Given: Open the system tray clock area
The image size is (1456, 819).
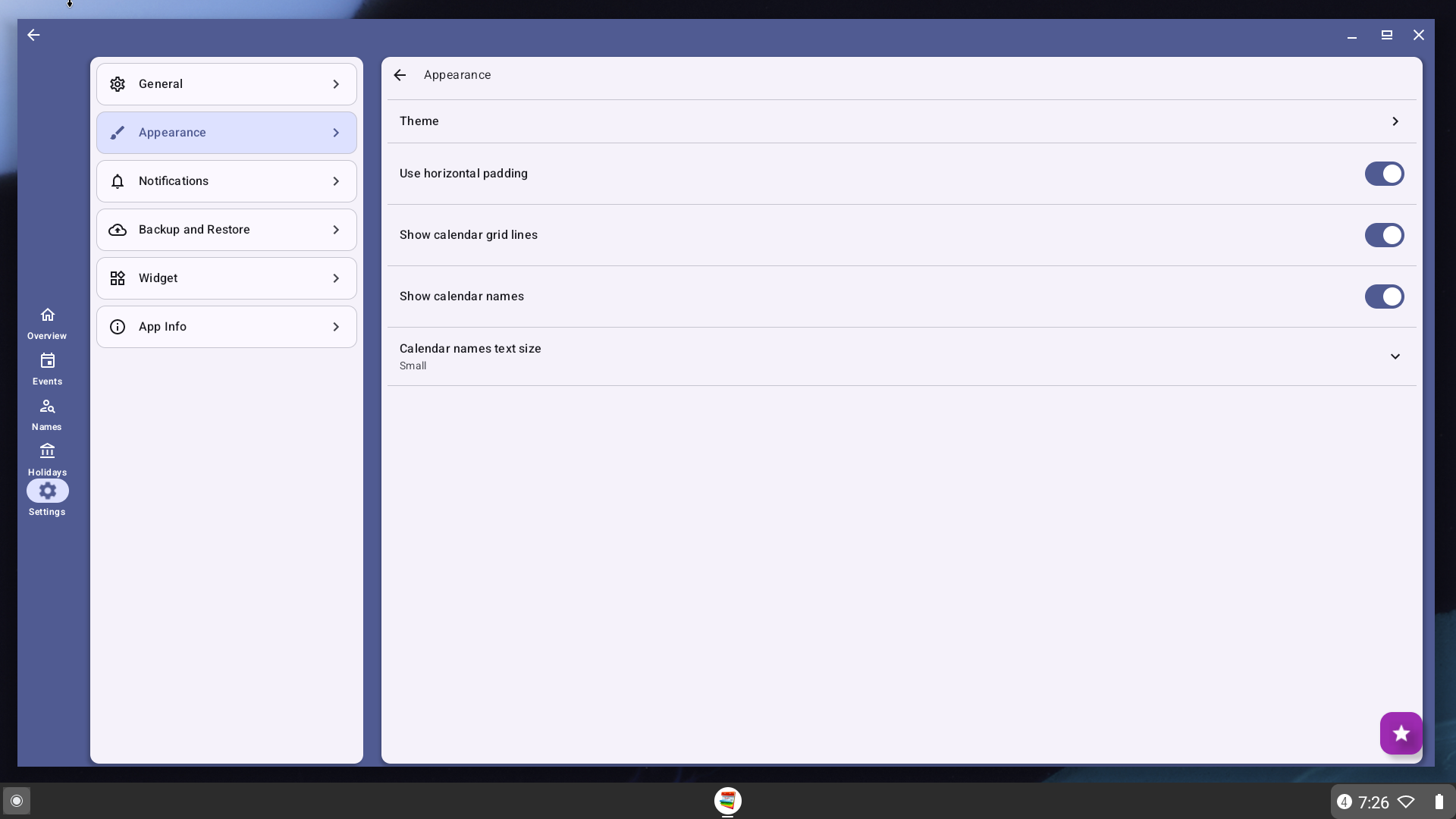Looking at the screenshot, I should click(x=1373, y=802).
